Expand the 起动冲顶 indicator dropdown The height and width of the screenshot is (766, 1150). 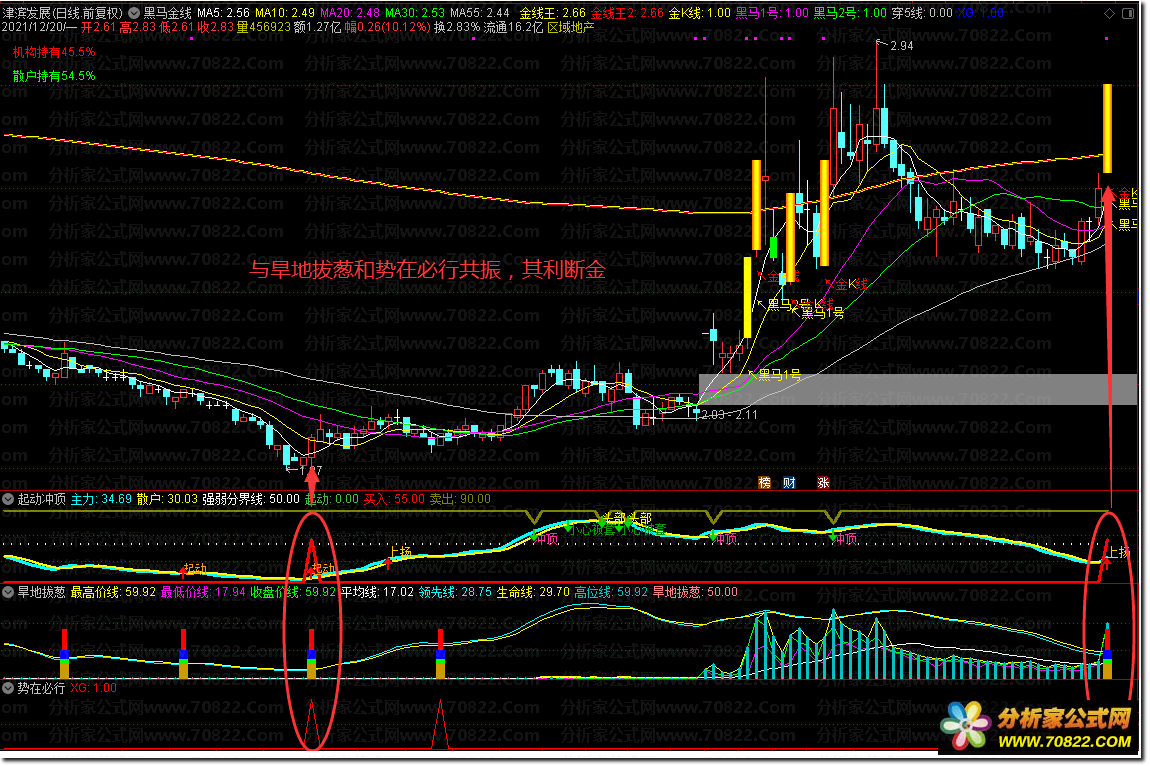point(9,499)
